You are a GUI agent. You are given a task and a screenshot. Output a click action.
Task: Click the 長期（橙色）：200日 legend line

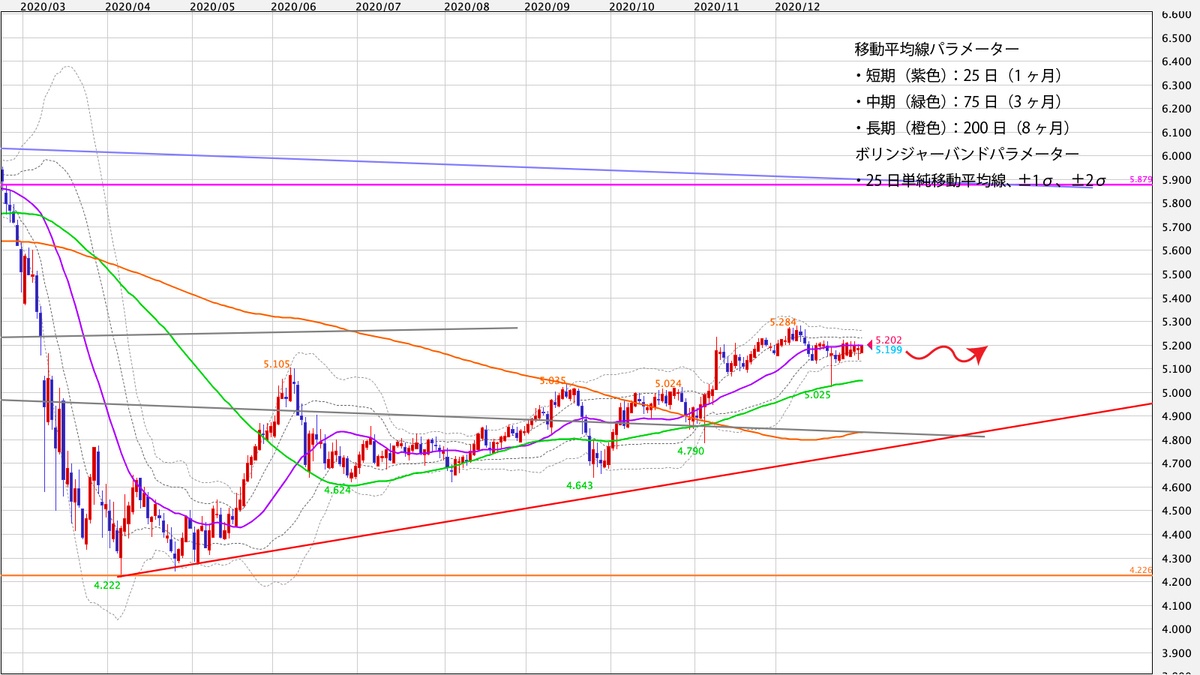click(964, 127)
